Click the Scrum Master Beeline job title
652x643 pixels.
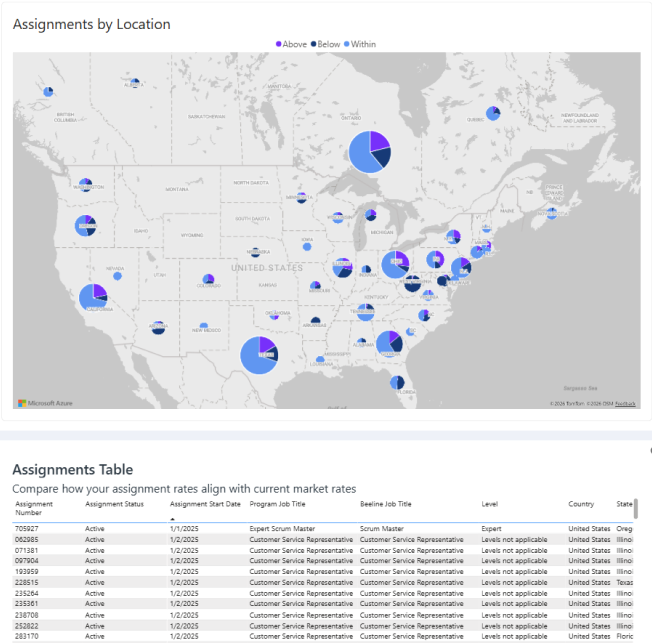(382, 529)
